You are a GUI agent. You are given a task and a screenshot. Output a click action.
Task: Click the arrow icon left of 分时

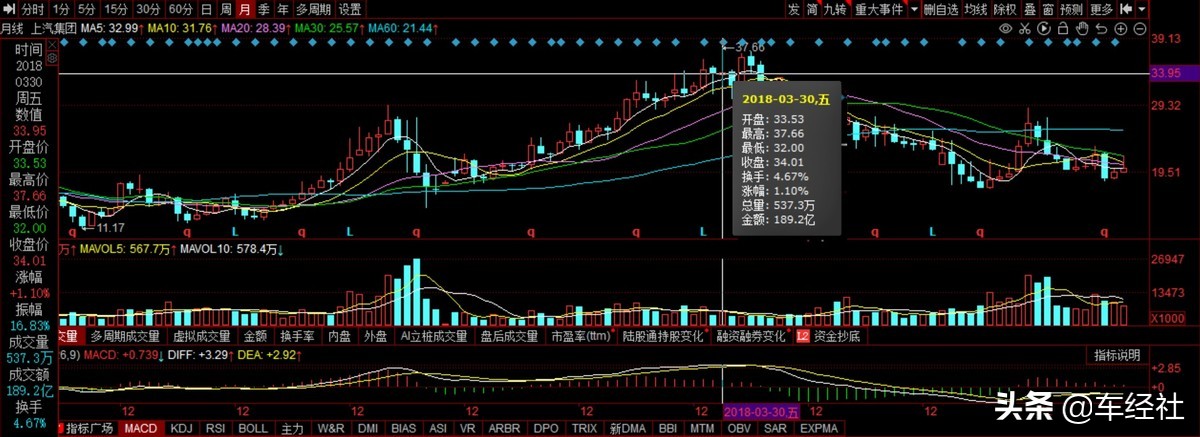[9, 9]
